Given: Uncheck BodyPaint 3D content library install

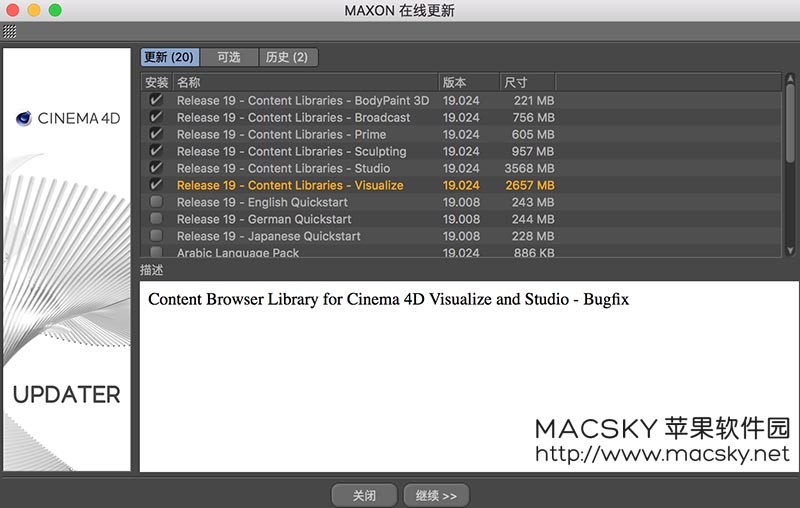Looking at the screenshot, I should click(156, 100).
